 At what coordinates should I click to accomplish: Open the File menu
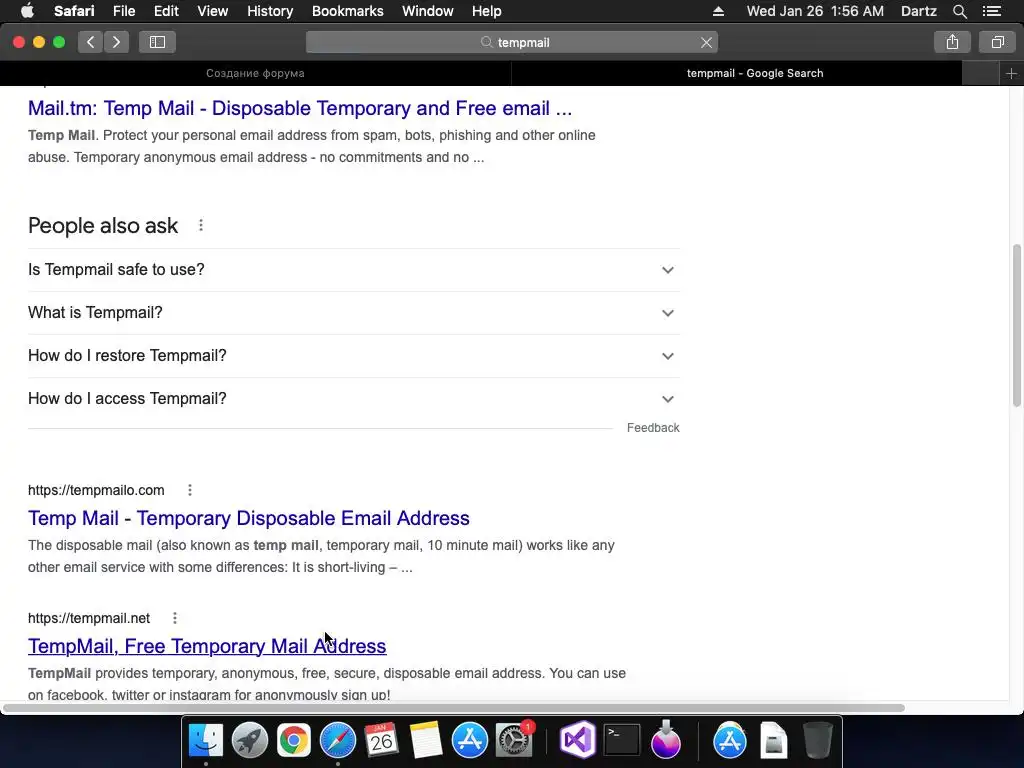[123, 11]
